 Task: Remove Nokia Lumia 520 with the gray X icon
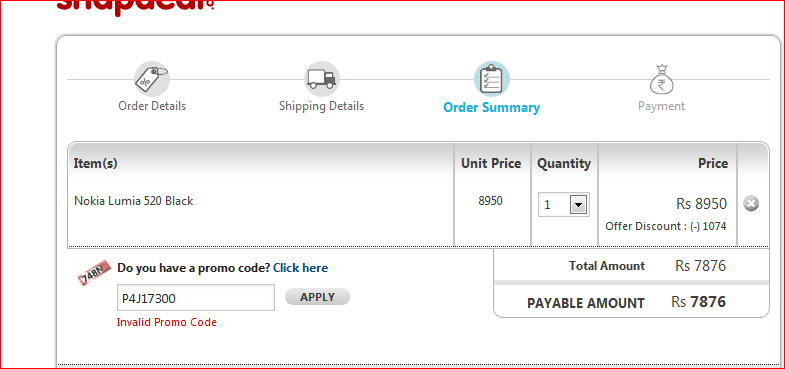click(x=750, y=204)
